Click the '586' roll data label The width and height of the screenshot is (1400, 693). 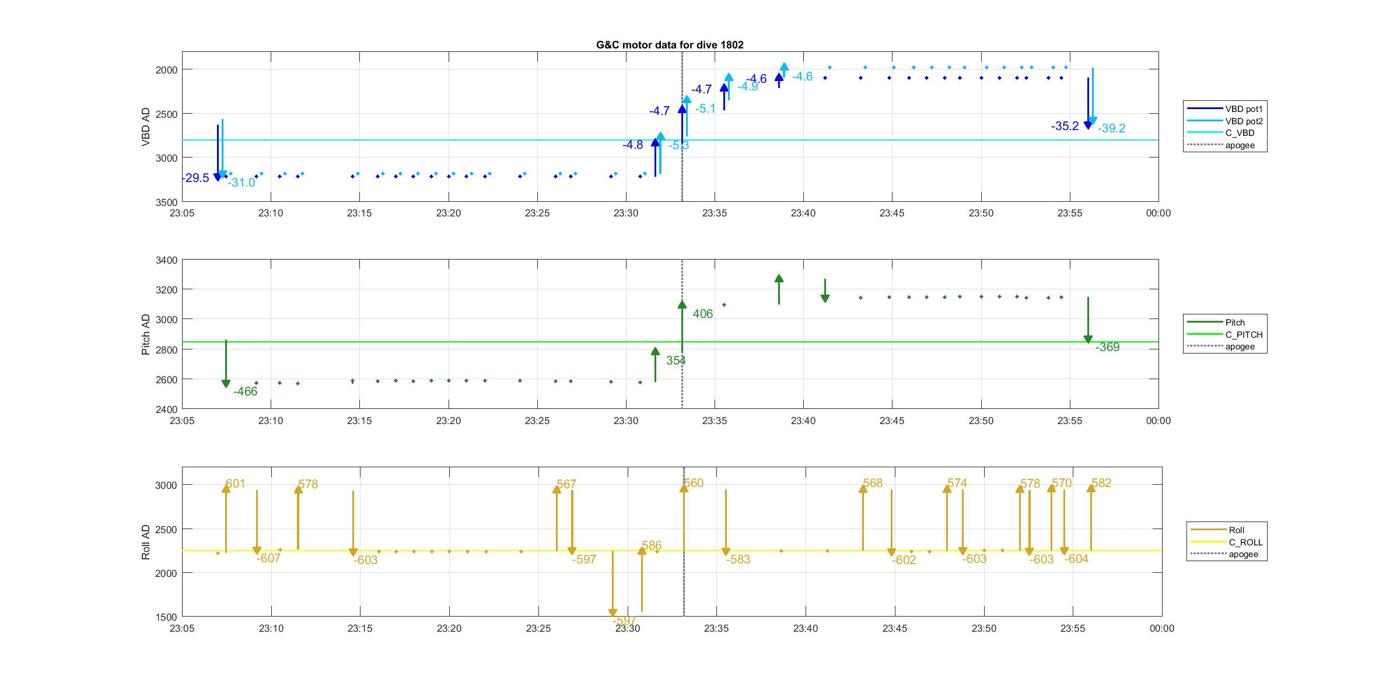click(652, 546)
